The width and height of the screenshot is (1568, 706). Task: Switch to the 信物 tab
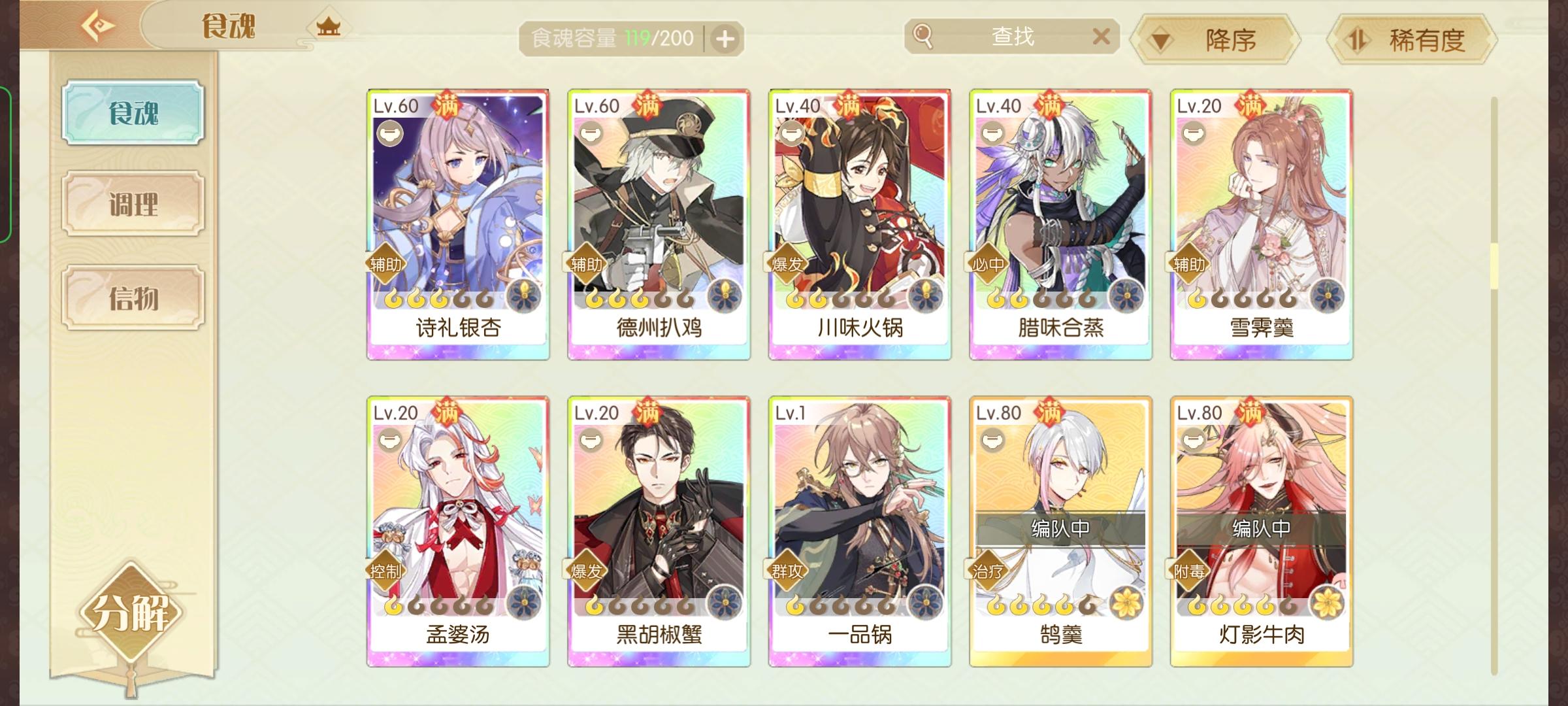pos(133,298)
